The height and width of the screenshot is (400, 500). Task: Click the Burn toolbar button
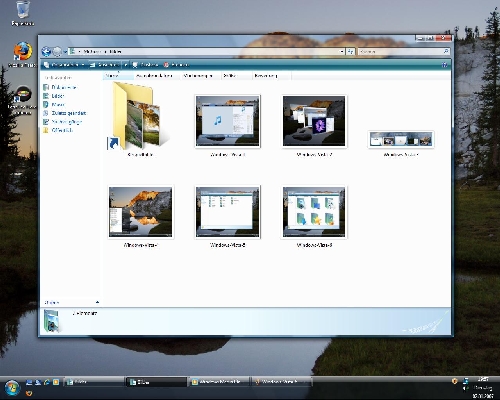coord(176,65)
